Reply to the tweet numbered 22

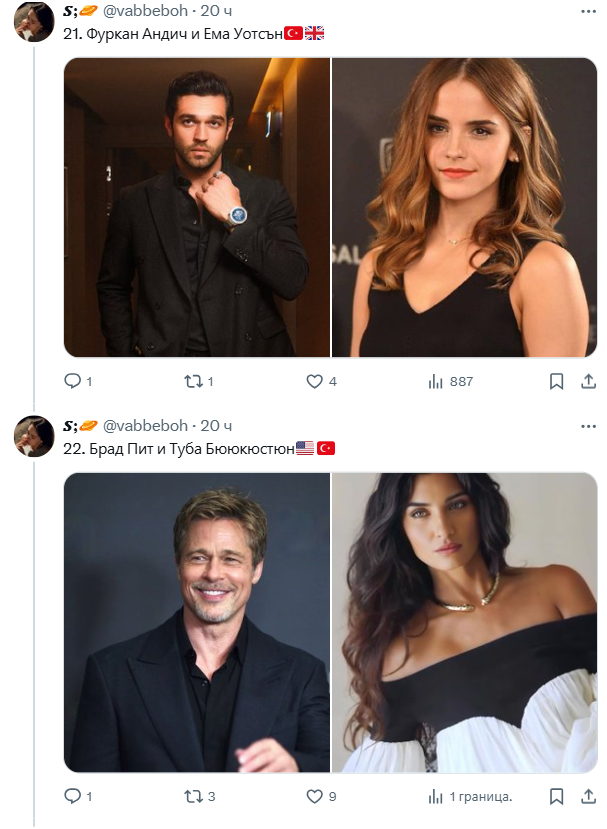[72, 797]
